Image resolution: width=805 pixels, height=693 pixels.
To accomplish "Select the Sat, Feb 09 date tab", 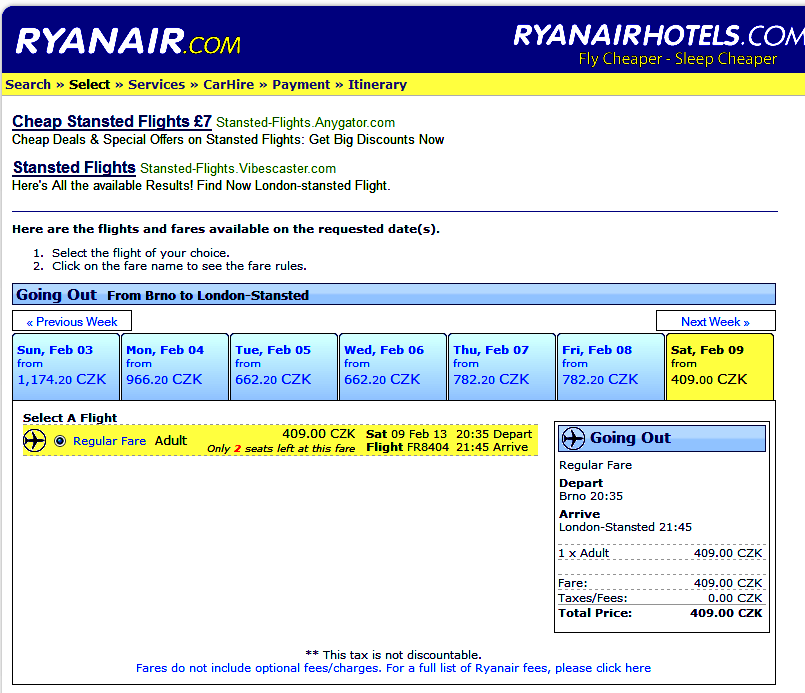I will 720,367.
